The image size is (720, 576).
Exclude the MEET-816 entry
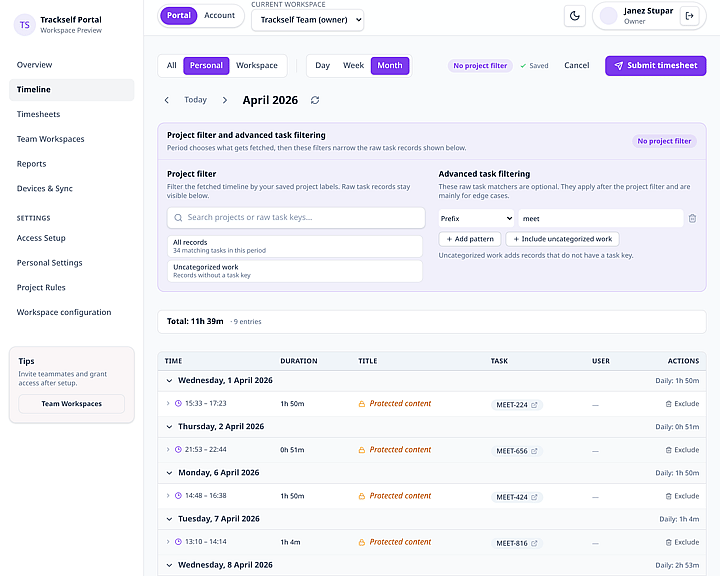click(x=682, y=542)
